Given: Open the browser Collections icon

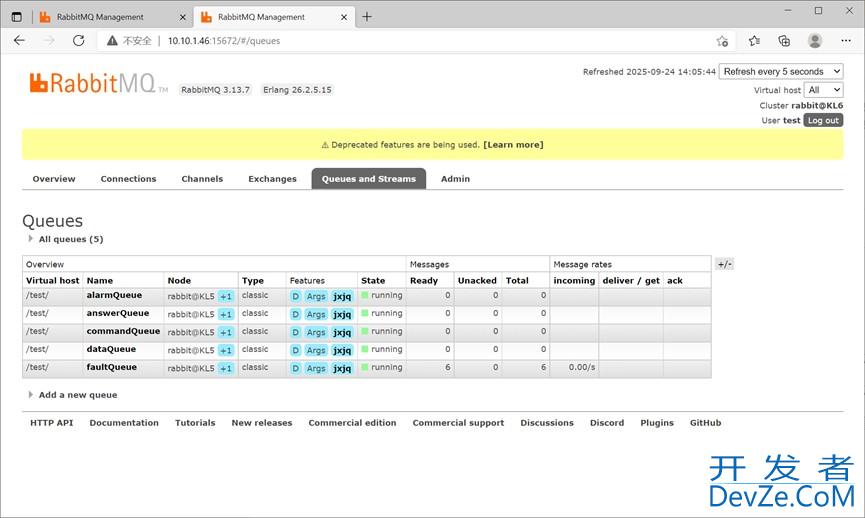Looking at the screenshot, I should pos(784,41).
